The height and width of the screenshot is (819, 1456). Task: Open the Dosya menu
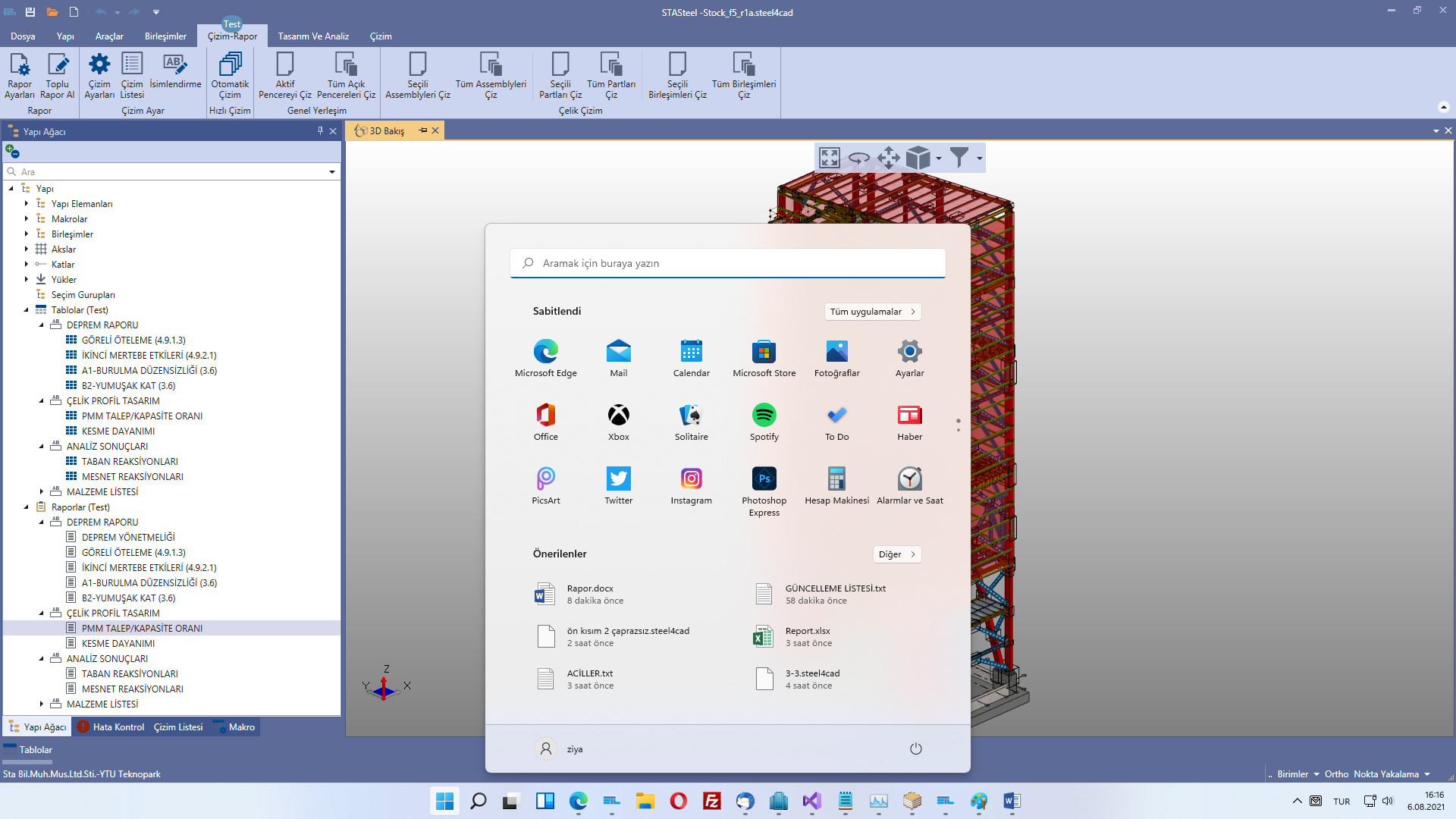pos(23,36)
